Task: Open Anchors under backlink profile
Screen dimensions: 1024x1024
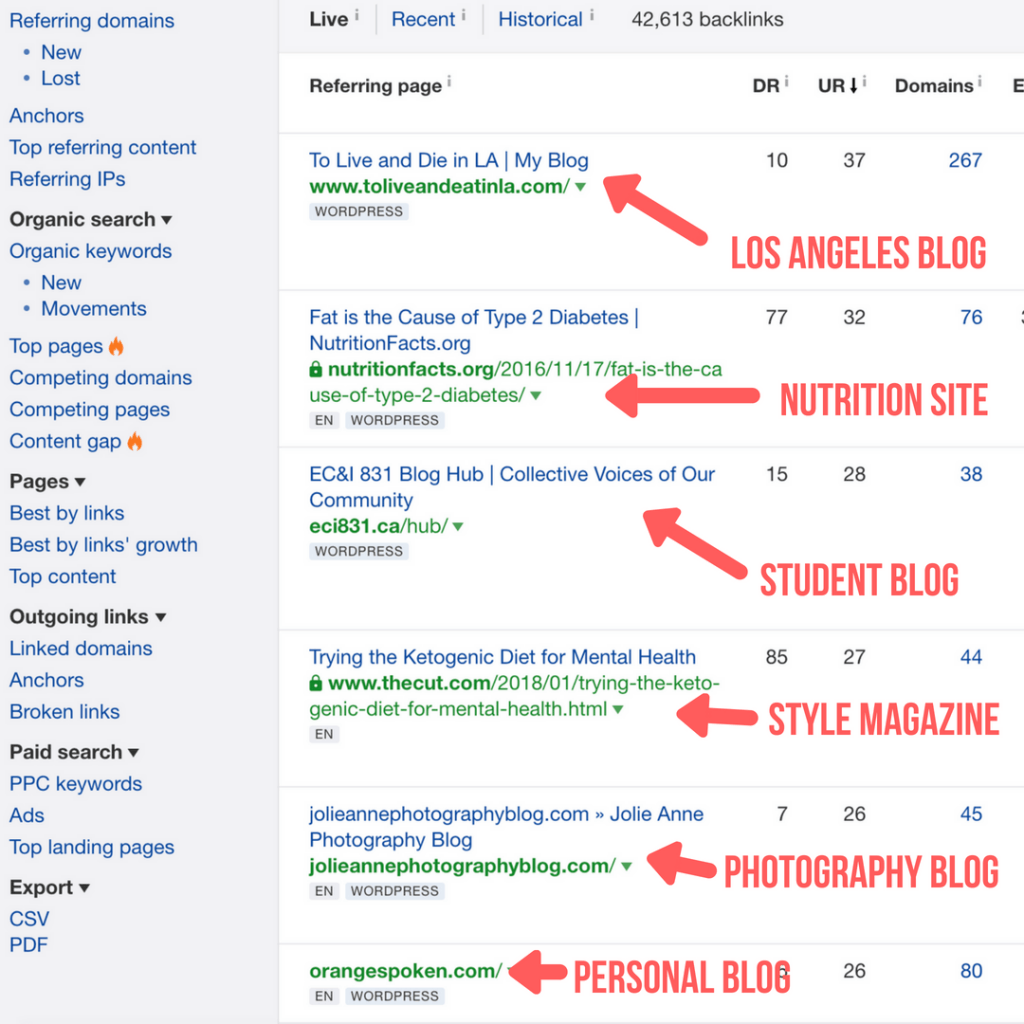Action: [x=46, y=116]
